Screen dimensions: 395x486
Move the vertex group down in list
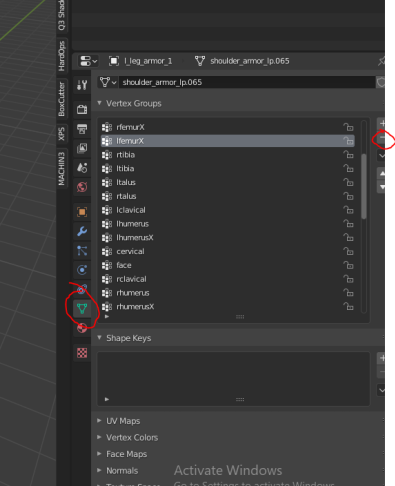click(x=382, y=187)
